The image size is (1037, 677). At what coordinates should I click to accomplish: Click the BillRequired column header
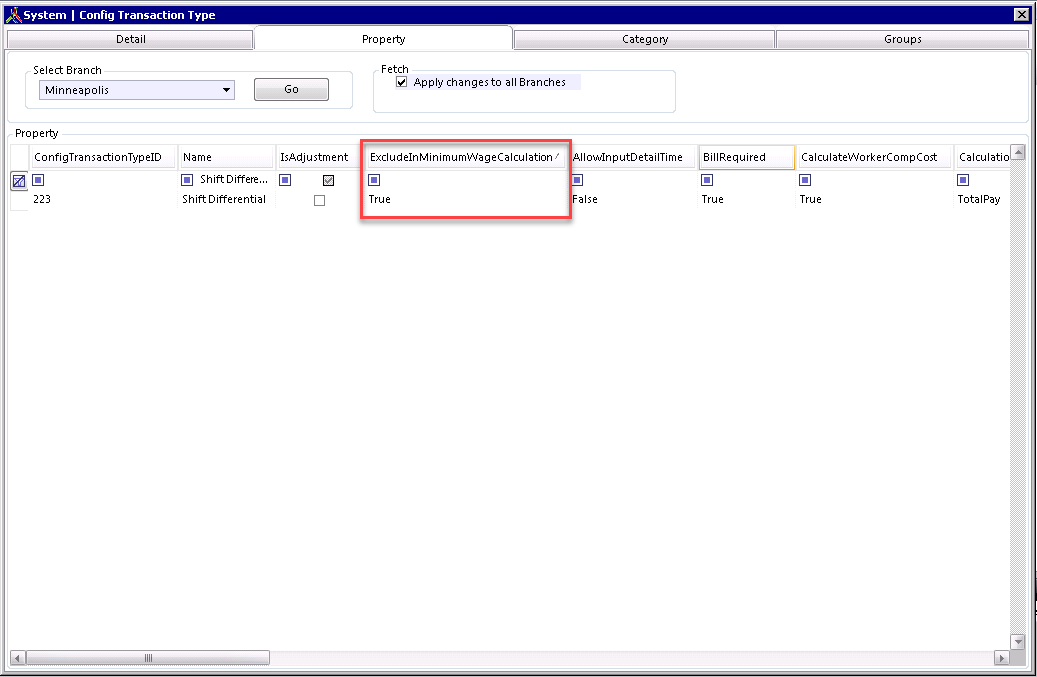click(747, 157)
